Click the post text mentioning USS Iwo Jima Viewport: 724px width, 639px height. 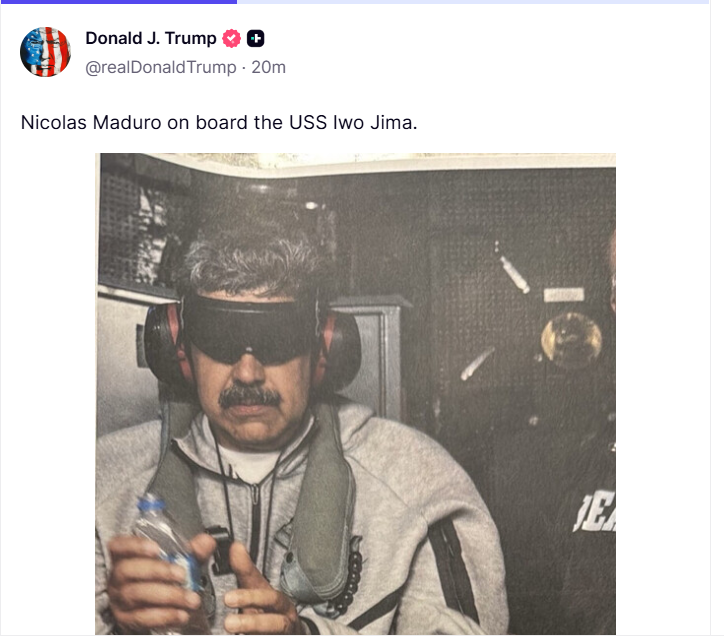click(219, 123)
